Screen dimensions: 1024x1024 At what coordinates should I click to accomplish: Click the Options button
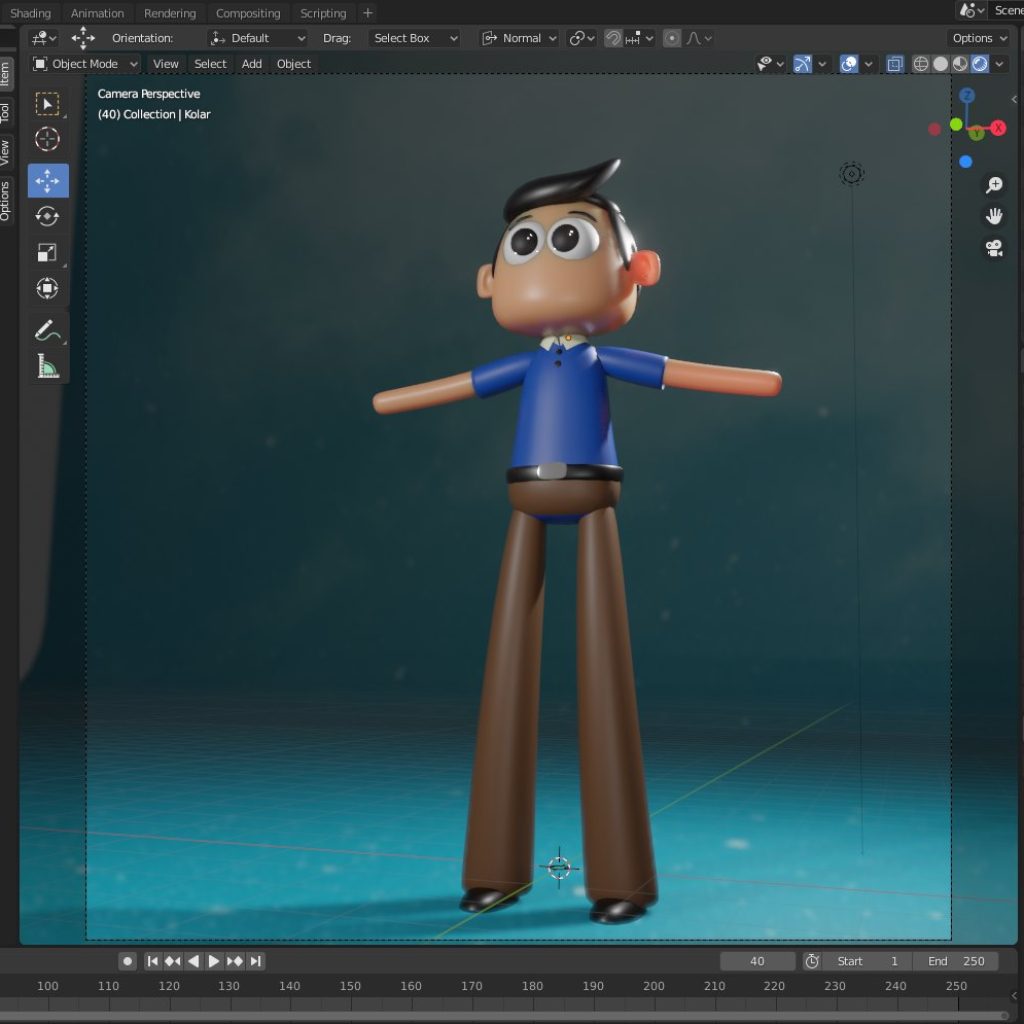click(979, 38)
